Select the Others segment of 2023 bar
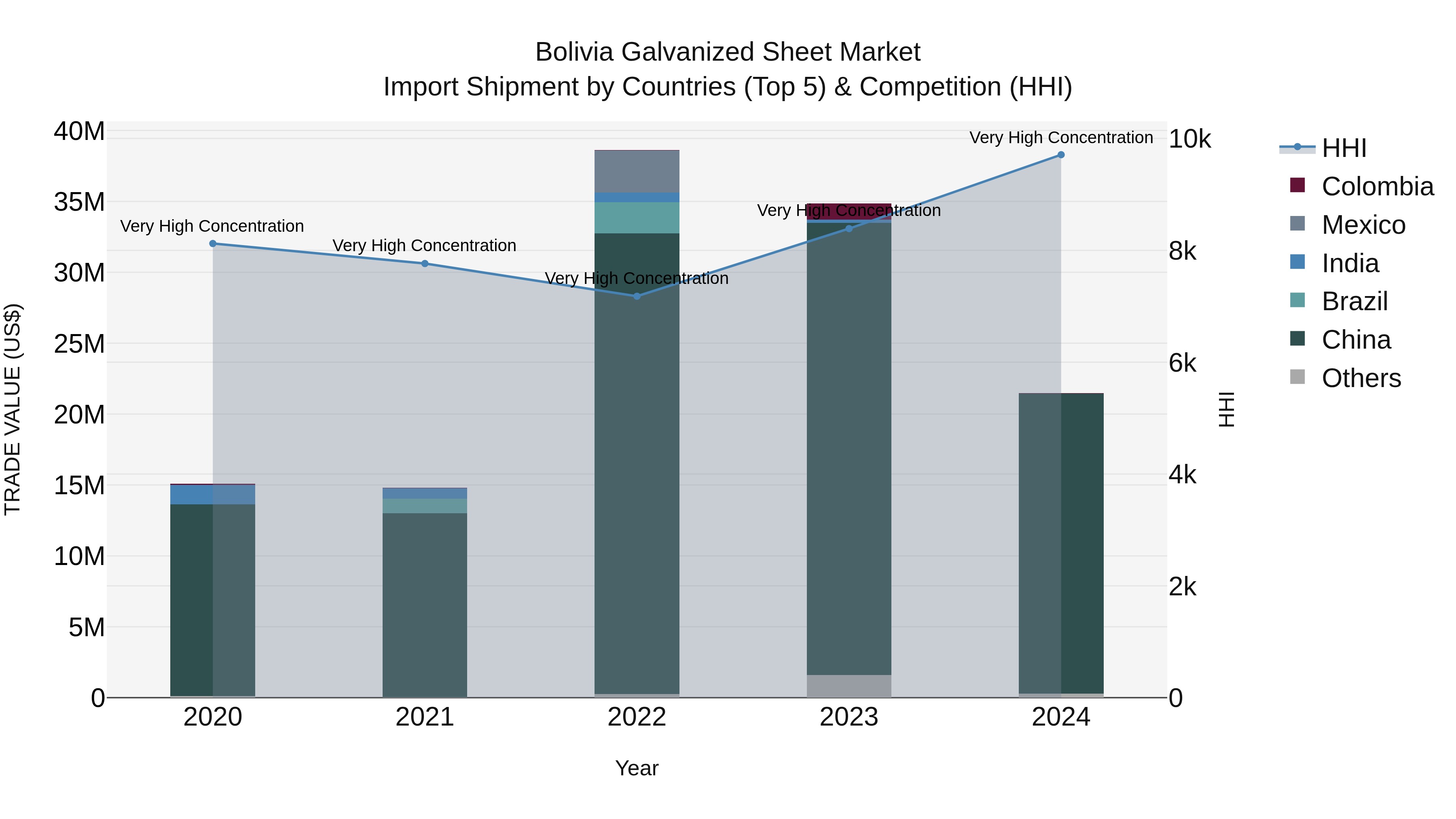 click(849, 686)
